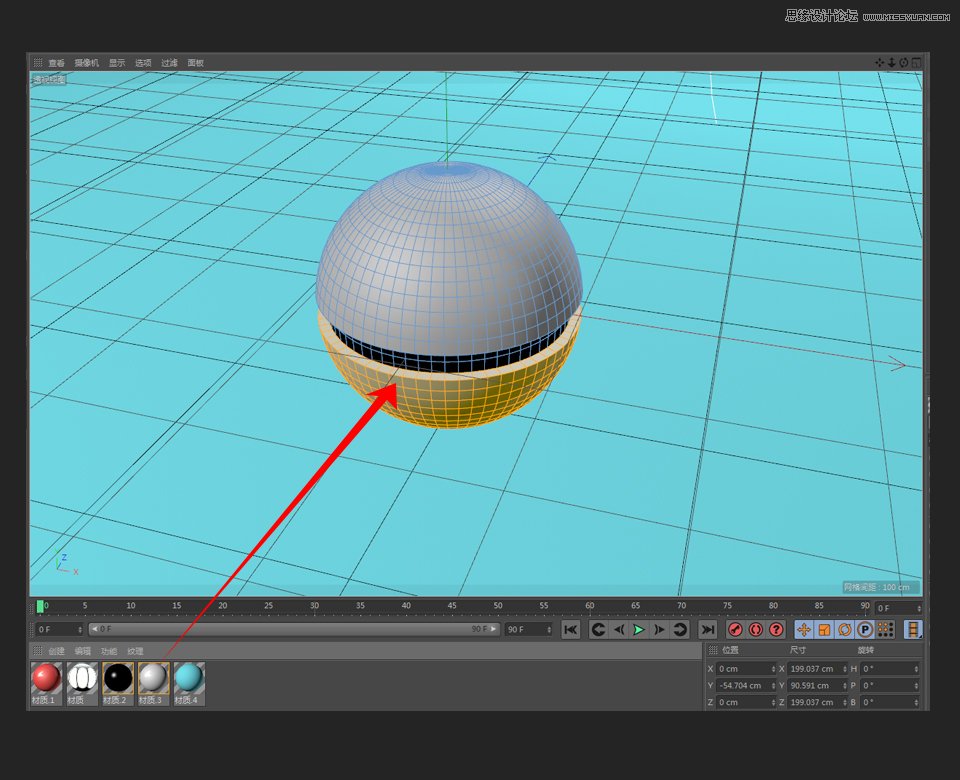The image size is (960, 780).
Task: Click the record keyframe red icon
Action: (x=735, y=630)
